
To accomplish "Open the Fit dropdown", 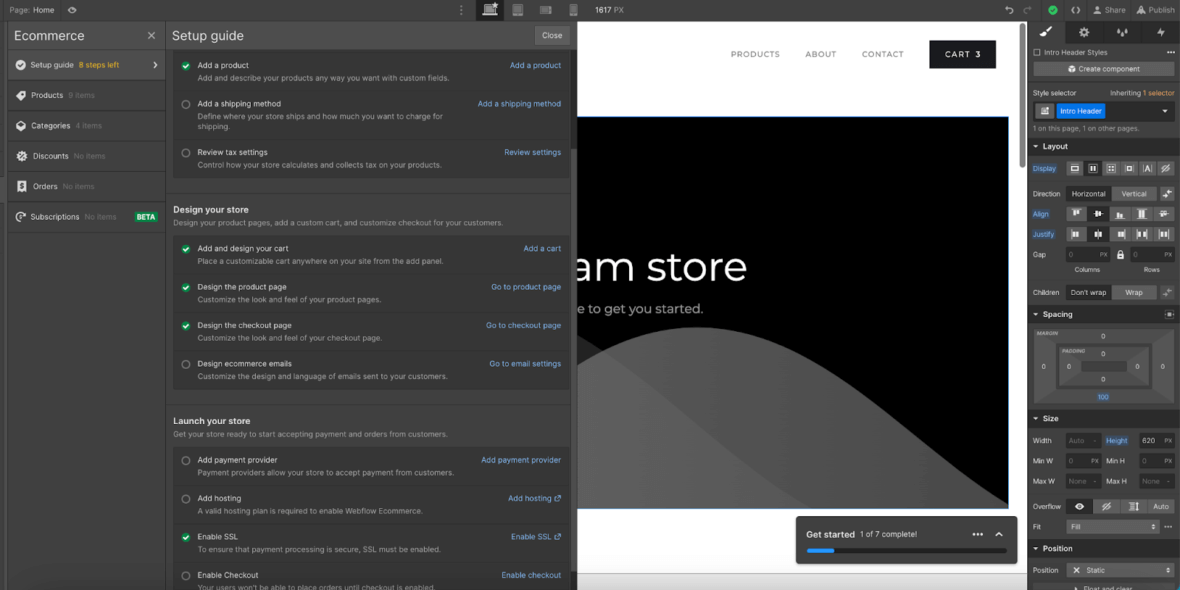I will pyautogui.click(x=1112, y=527).
